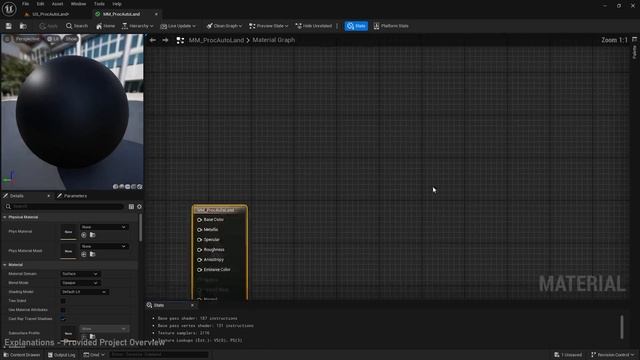Click the Roughness input pin
640x360 pixels.
click(x=200, y=250)
